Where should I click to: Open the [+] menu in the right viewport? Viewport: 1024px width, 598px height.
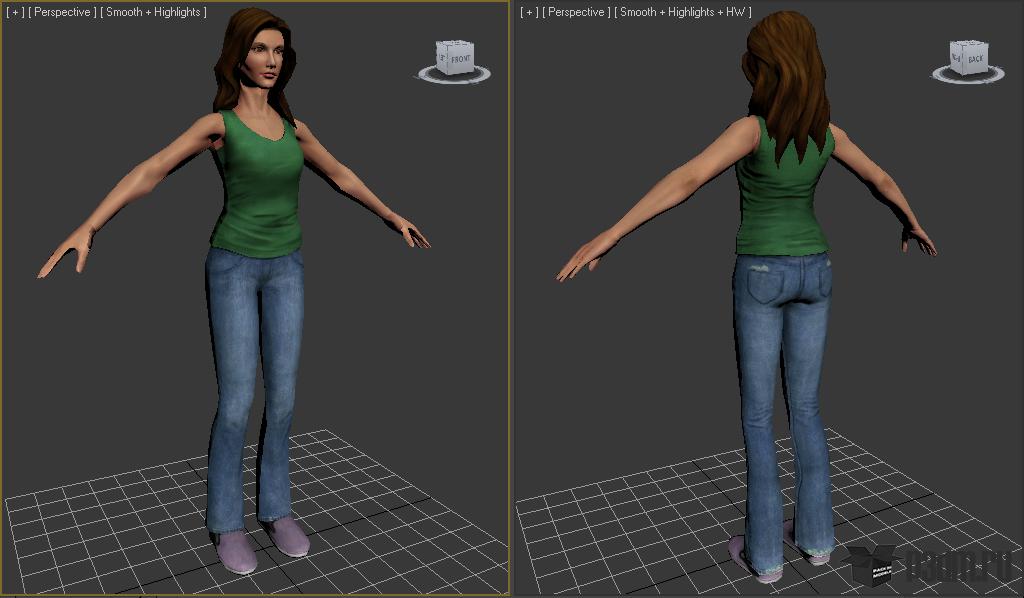coord(529,12)
